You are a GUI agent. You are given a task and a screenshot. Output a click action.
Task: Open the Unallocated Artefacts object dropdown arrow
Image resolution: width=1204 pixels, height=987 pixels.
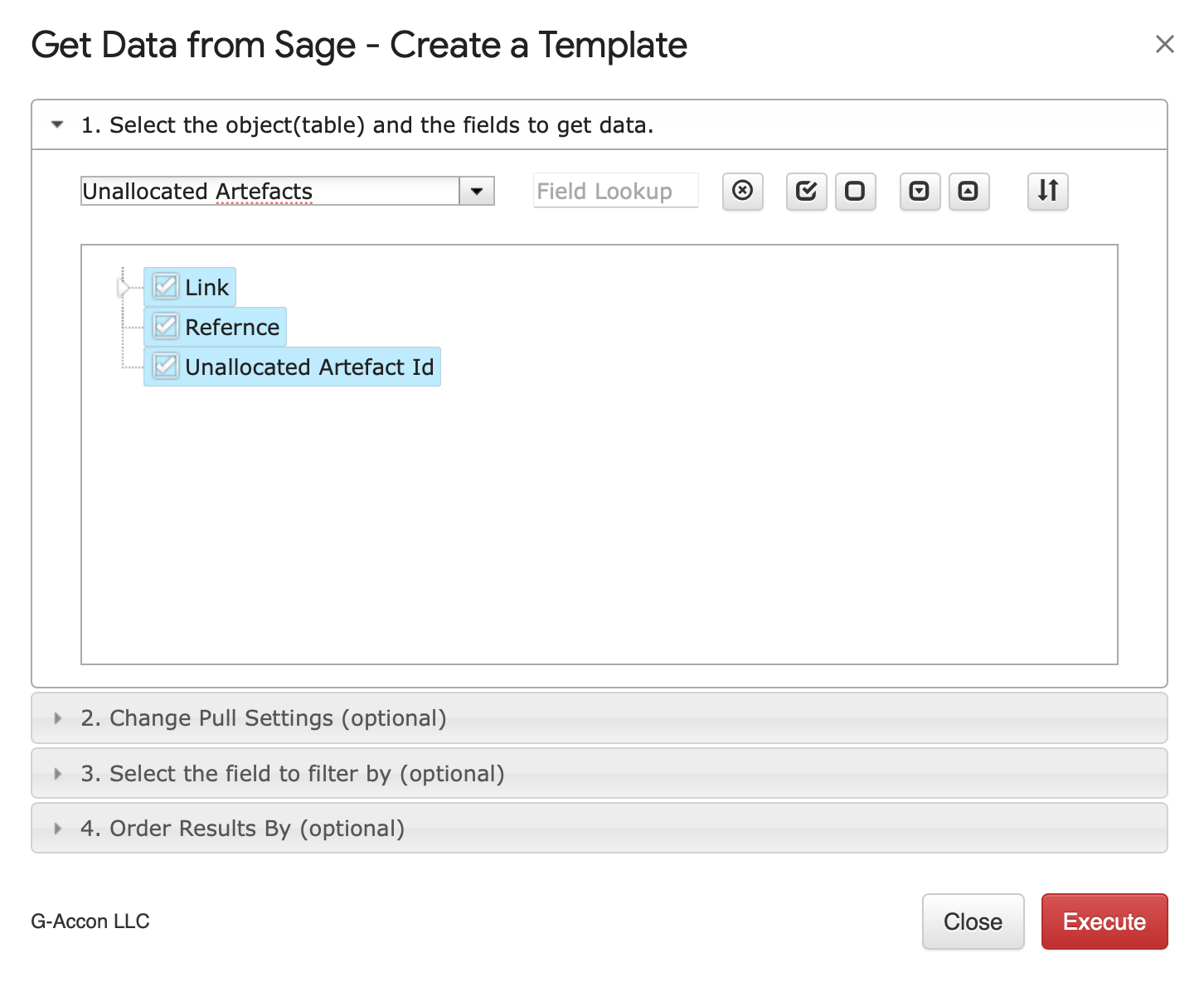tap(477, 192)
